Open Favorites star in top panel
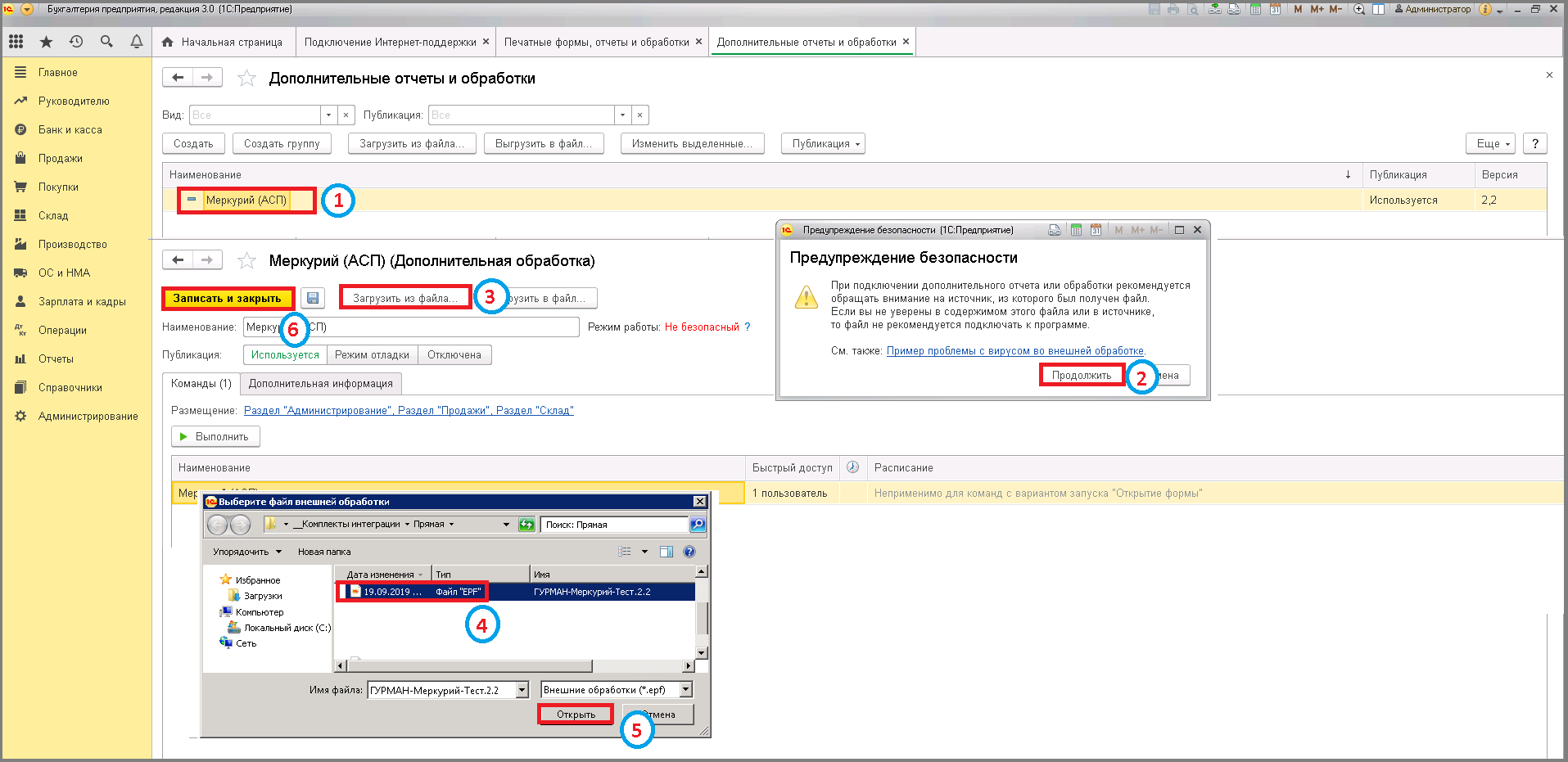This screenshot has height=762, width=1568. coord(46,42)
